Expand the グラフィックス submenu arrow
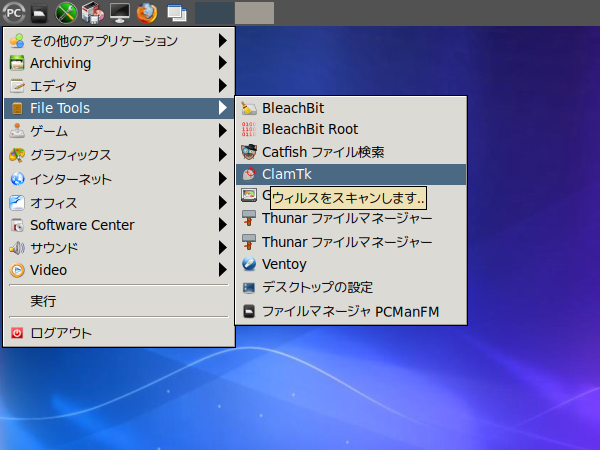 (223, 155)
